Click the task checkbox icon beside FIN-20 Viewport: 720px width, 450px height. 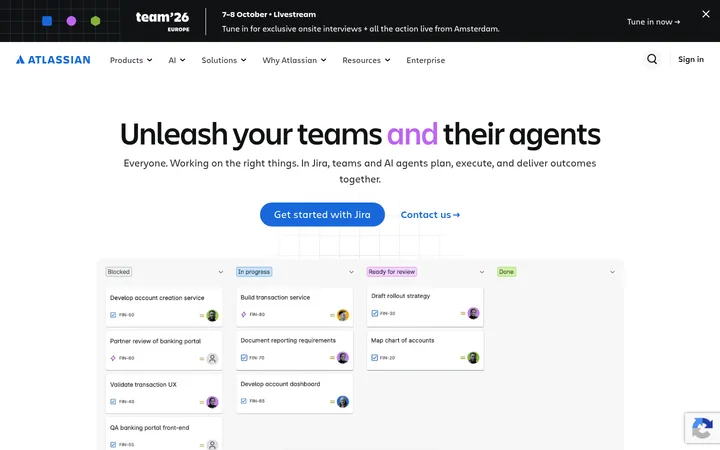tap(375, 358)
